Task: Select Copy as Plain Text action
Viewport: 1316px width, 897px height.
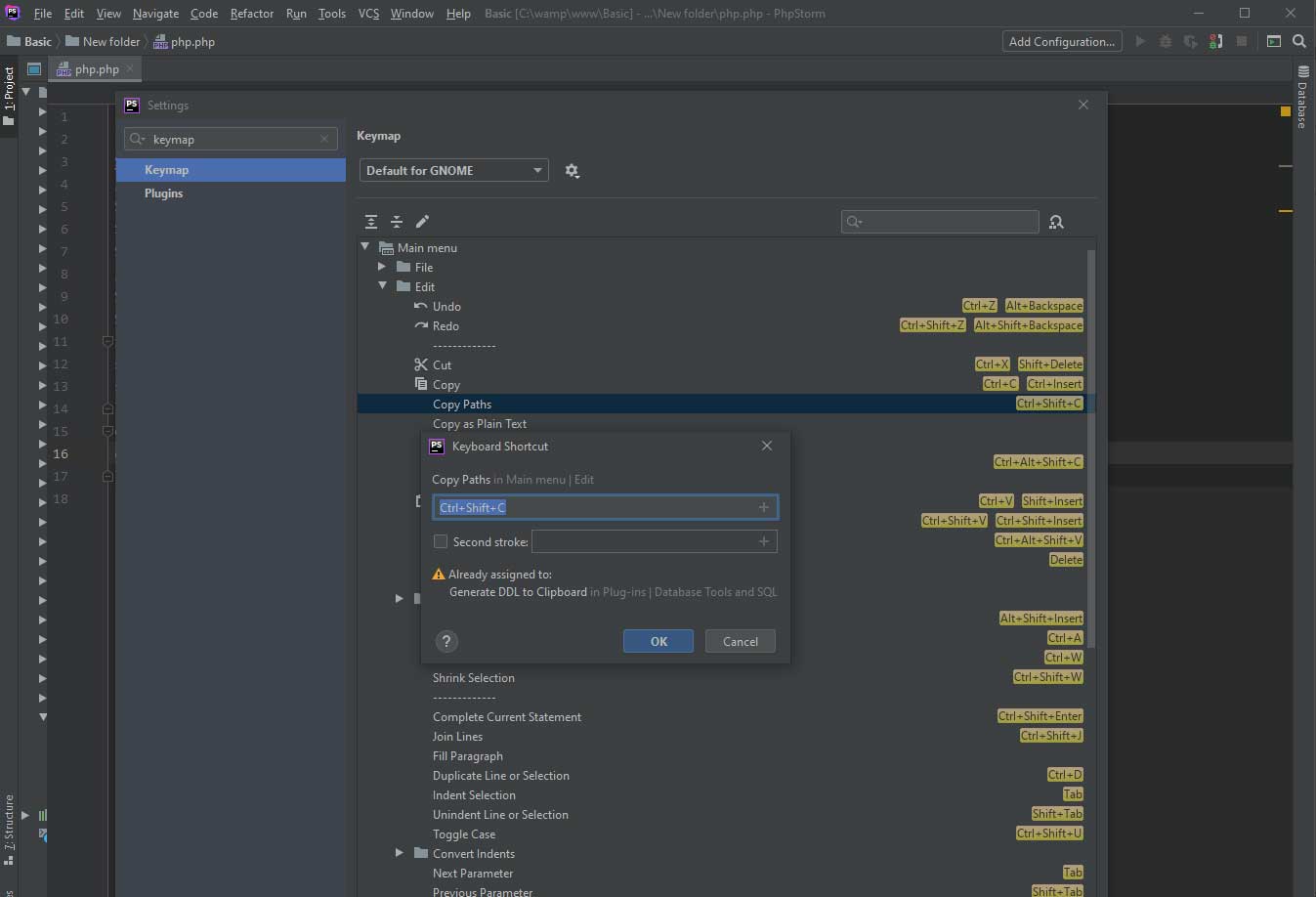Action: tap(480, 423)
